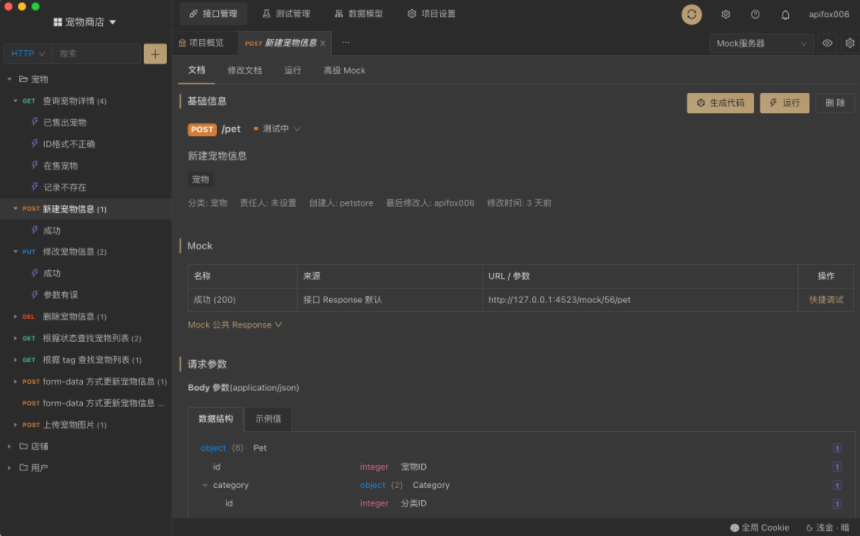Screen dimensions: 860x536
Task: Go to 测试管理 top tab
Action: click(286, 14)
